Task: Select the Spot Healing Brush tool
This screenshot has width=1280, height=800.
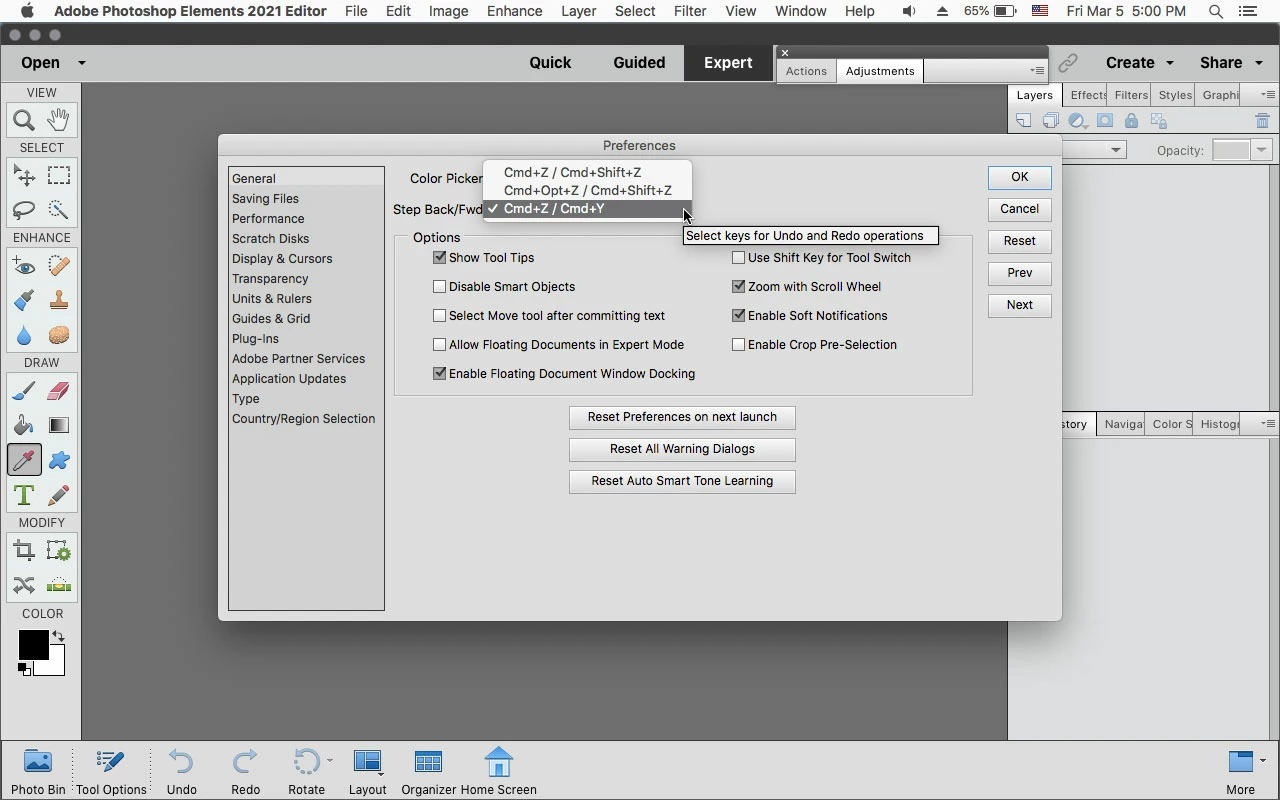Action: click(x=59, y=266)
